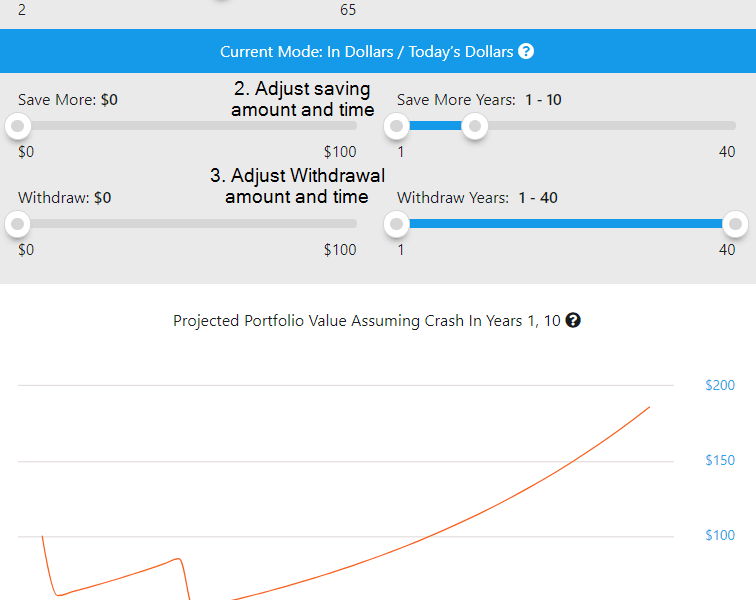The width and height of the screenshot is (756, 600).
Task: Select the Save More Years start handle
Action: tap(397, 126)
